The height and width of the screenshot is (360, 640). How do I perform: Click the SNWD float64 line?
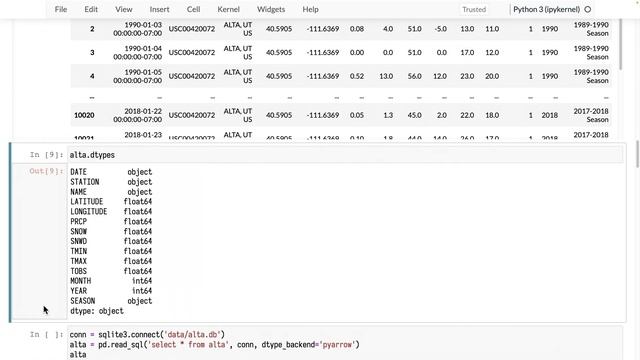tap(111, 241)
